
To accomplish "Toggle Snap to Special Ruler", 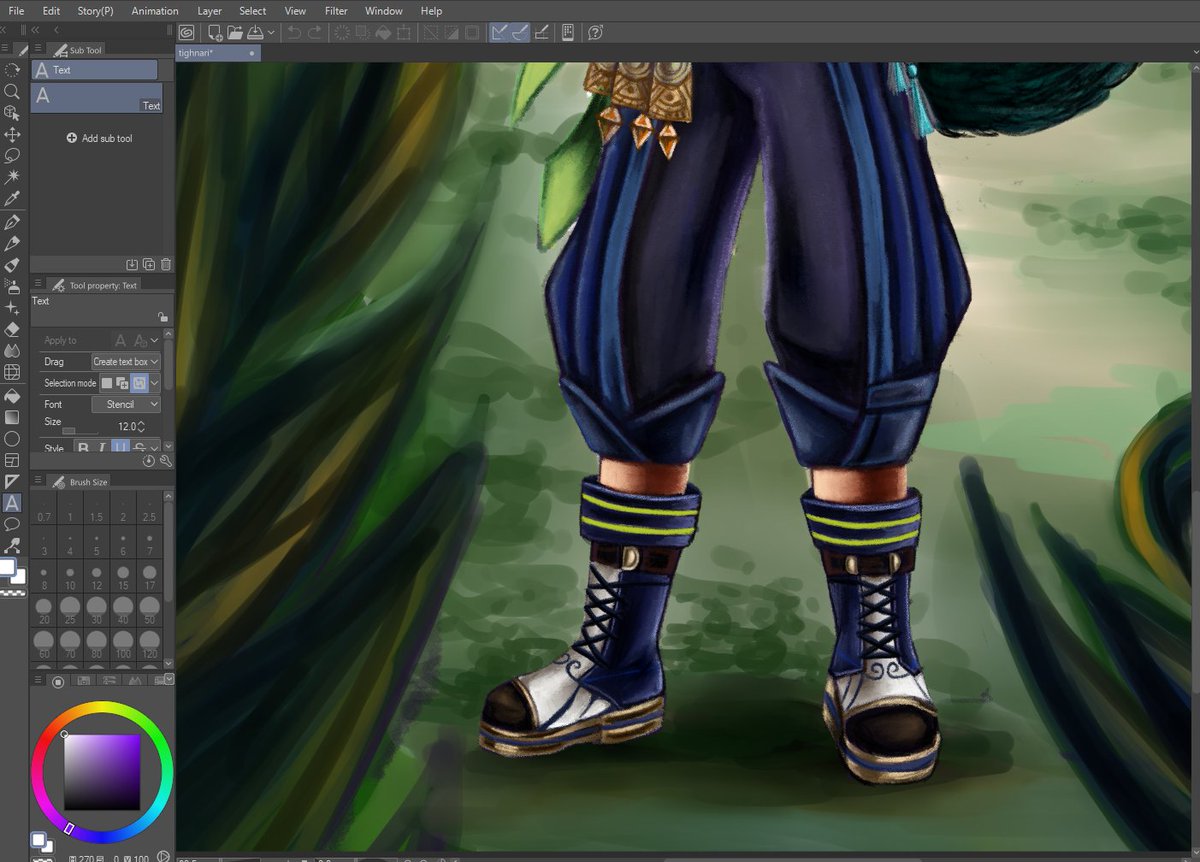I will click(519, 32).
